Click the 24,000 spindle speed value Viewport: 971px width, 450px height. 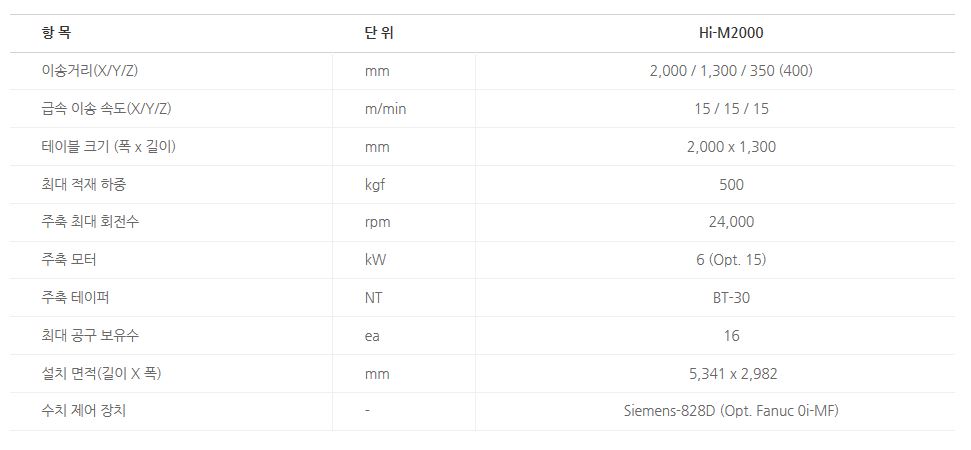[x=731, y=222]
